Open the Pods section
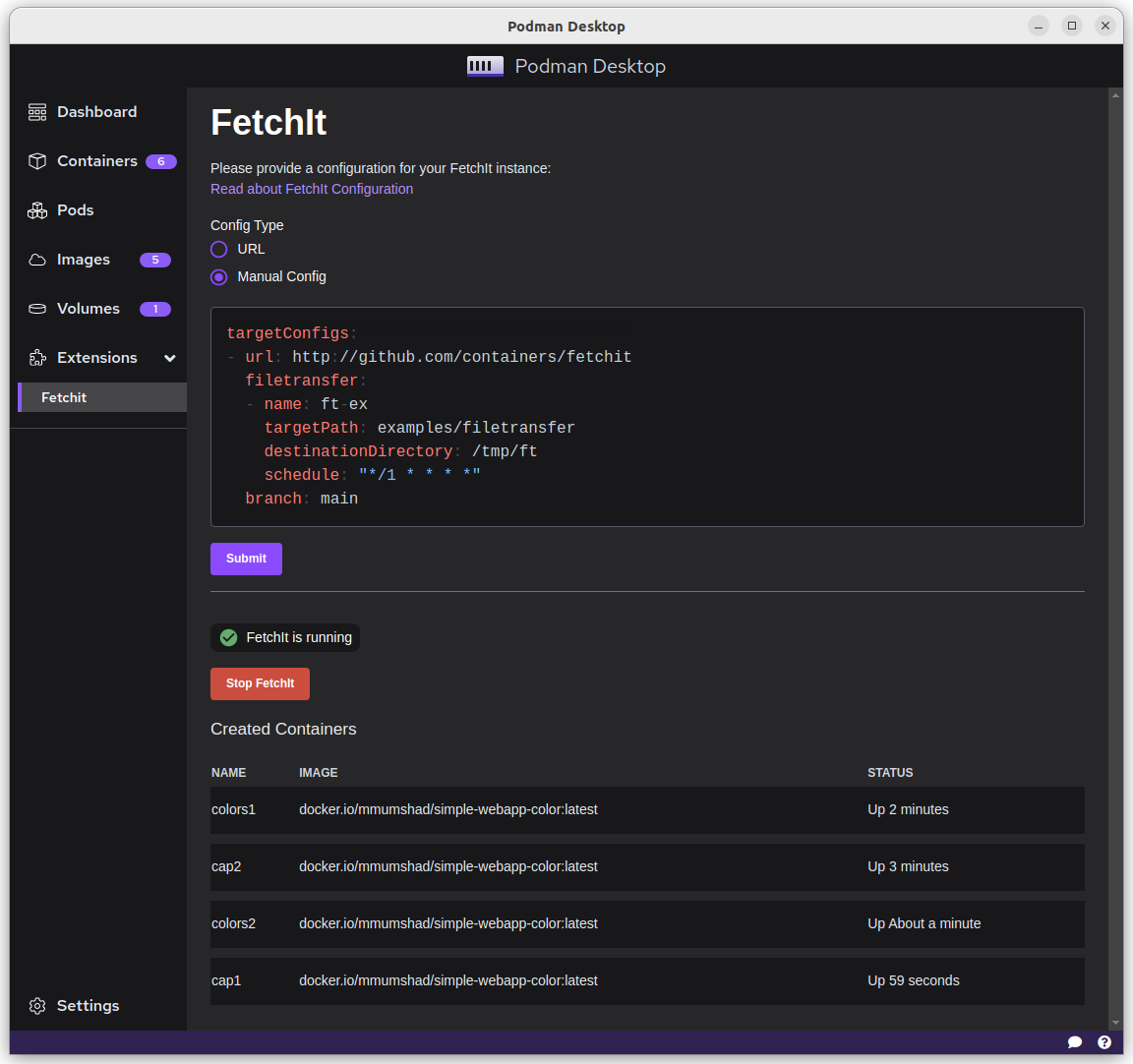 (x=75, y=210)
